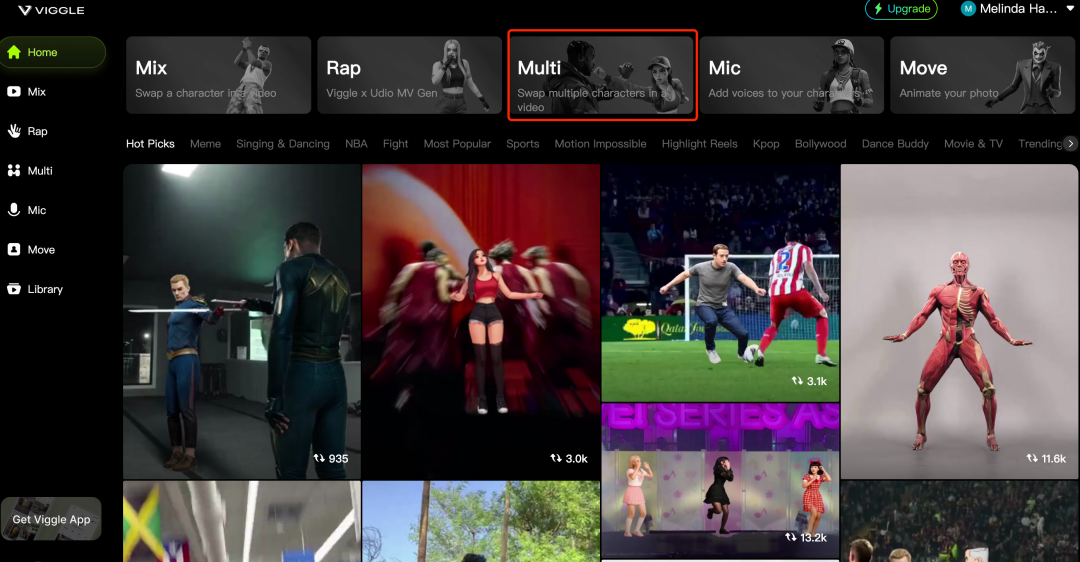Open Multi label in sidebar

point(40,171)
